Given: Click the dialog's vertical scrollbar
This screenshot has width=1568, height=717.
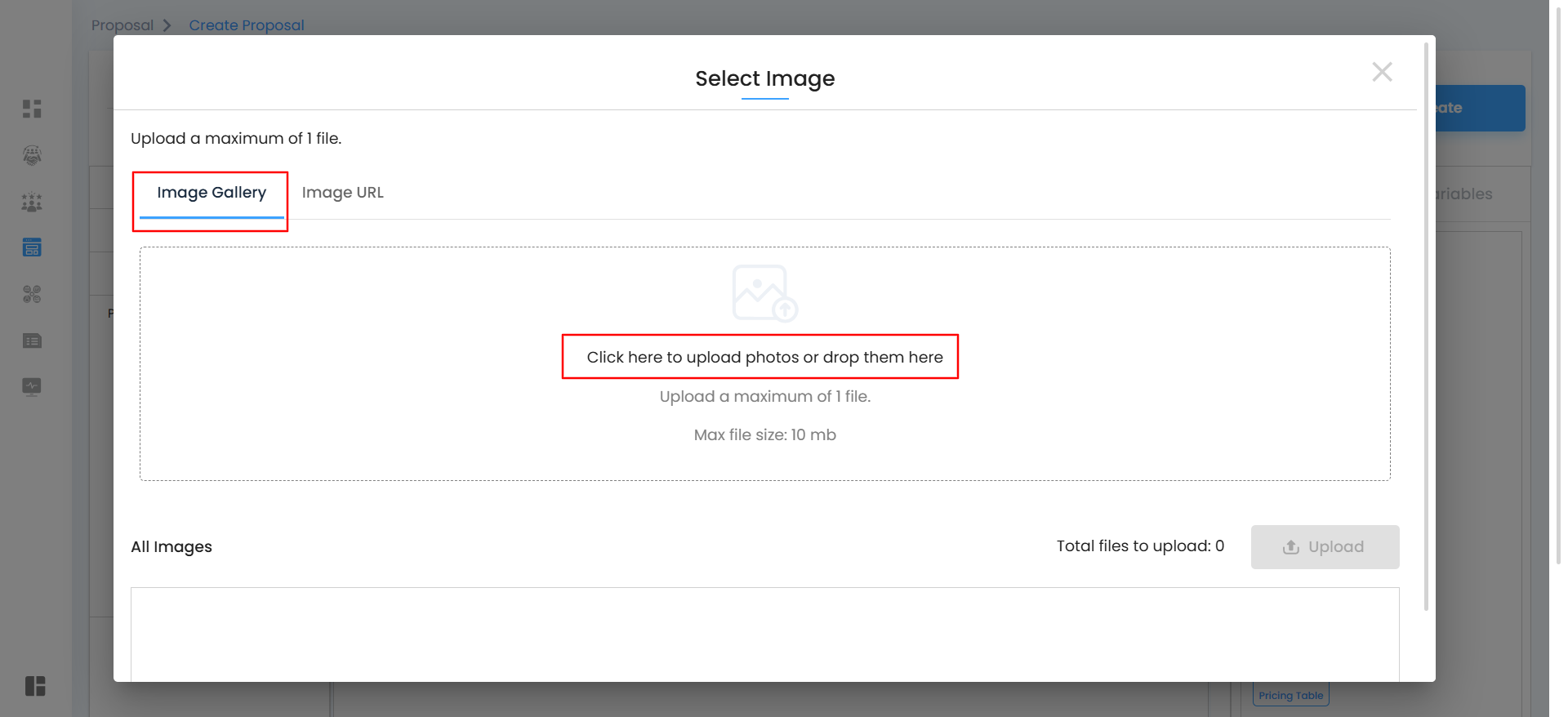Looking at the screenshot, I should [1426, 327].
